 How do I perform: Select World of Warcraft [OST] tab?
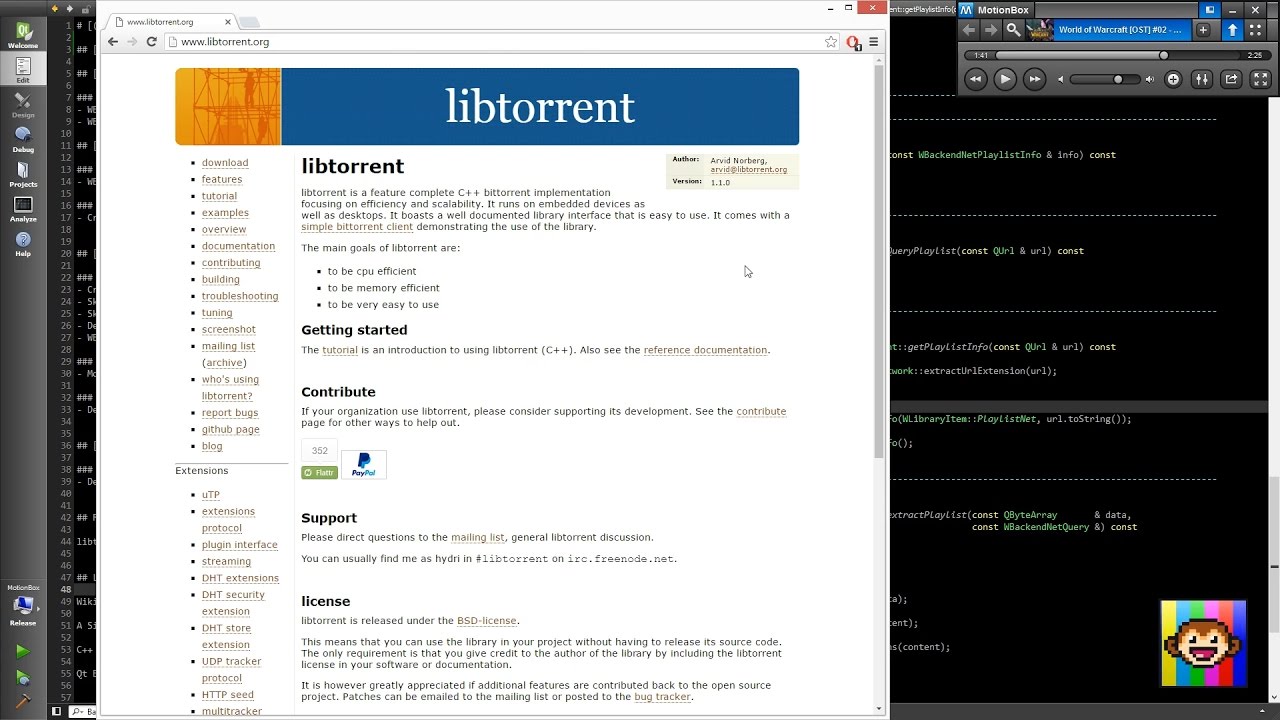click(1109, 30)
